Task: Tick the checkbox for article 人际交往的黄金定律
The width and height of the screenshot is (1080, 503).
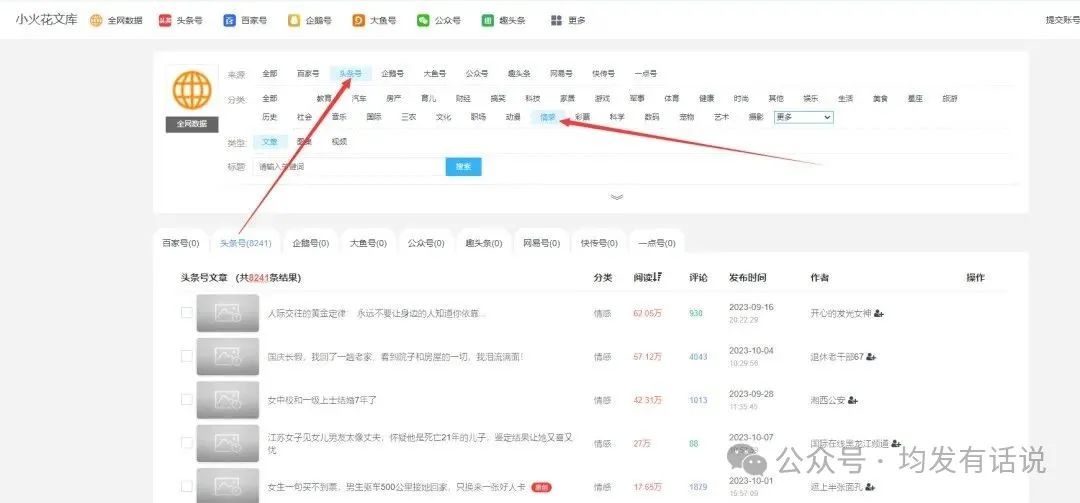Action: [x=187, y=312]
